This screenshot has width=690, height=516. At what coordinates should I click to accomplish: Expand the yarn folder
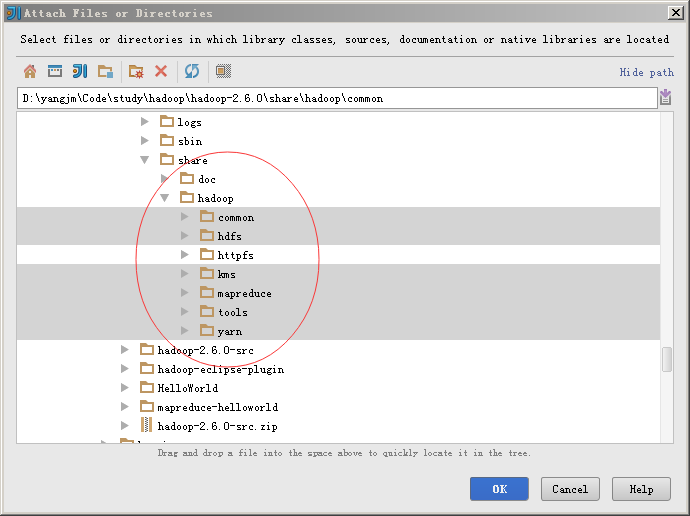click(x=185, y=330)
